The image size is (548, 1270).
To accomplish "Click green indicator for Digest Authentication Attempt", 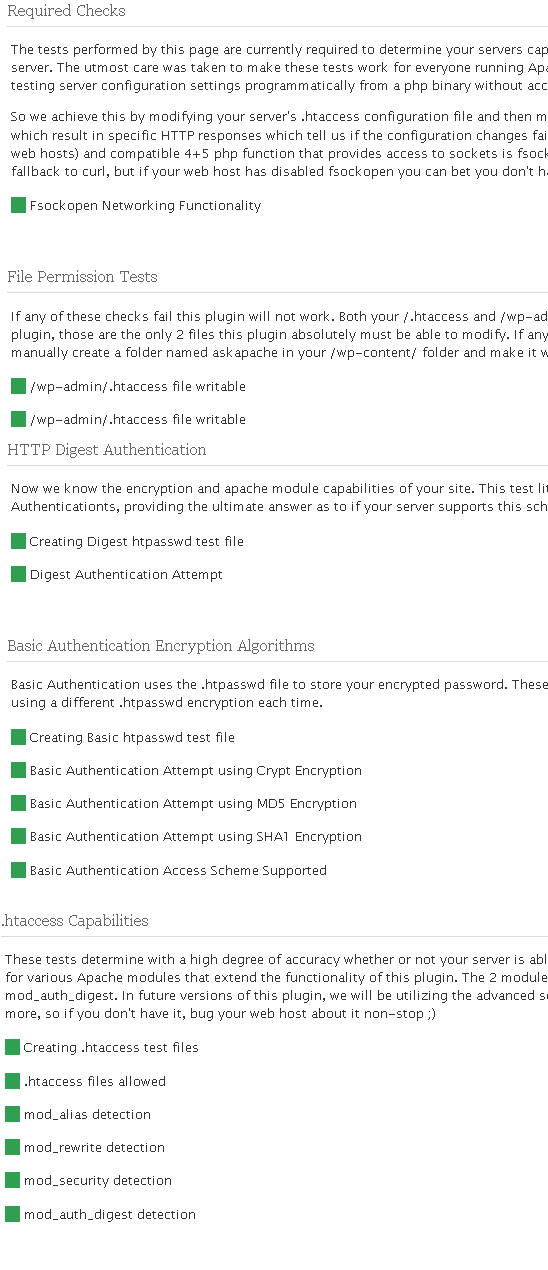I will (x=18, y=574).
